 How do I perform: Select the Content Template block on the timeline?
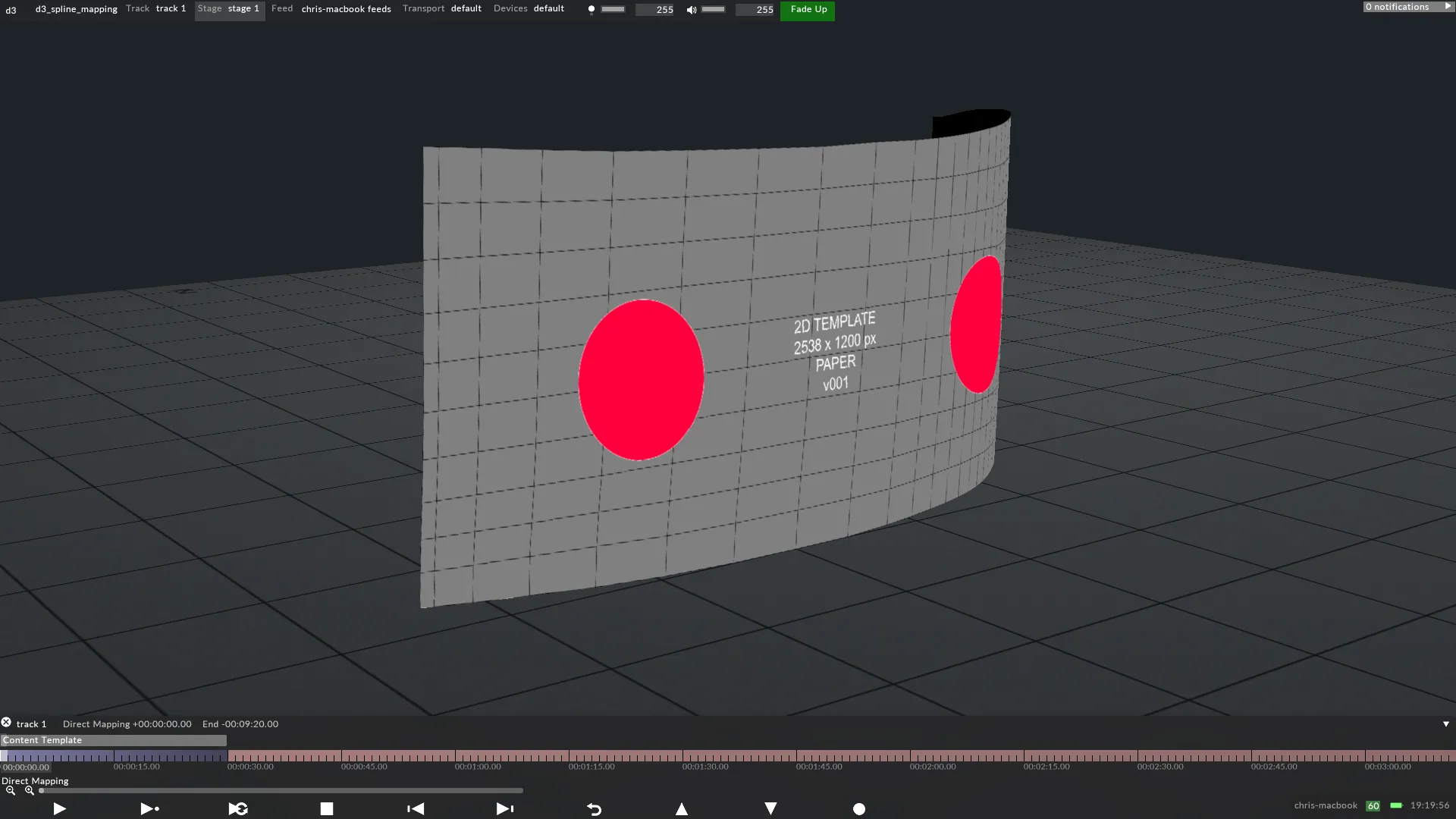112,740
